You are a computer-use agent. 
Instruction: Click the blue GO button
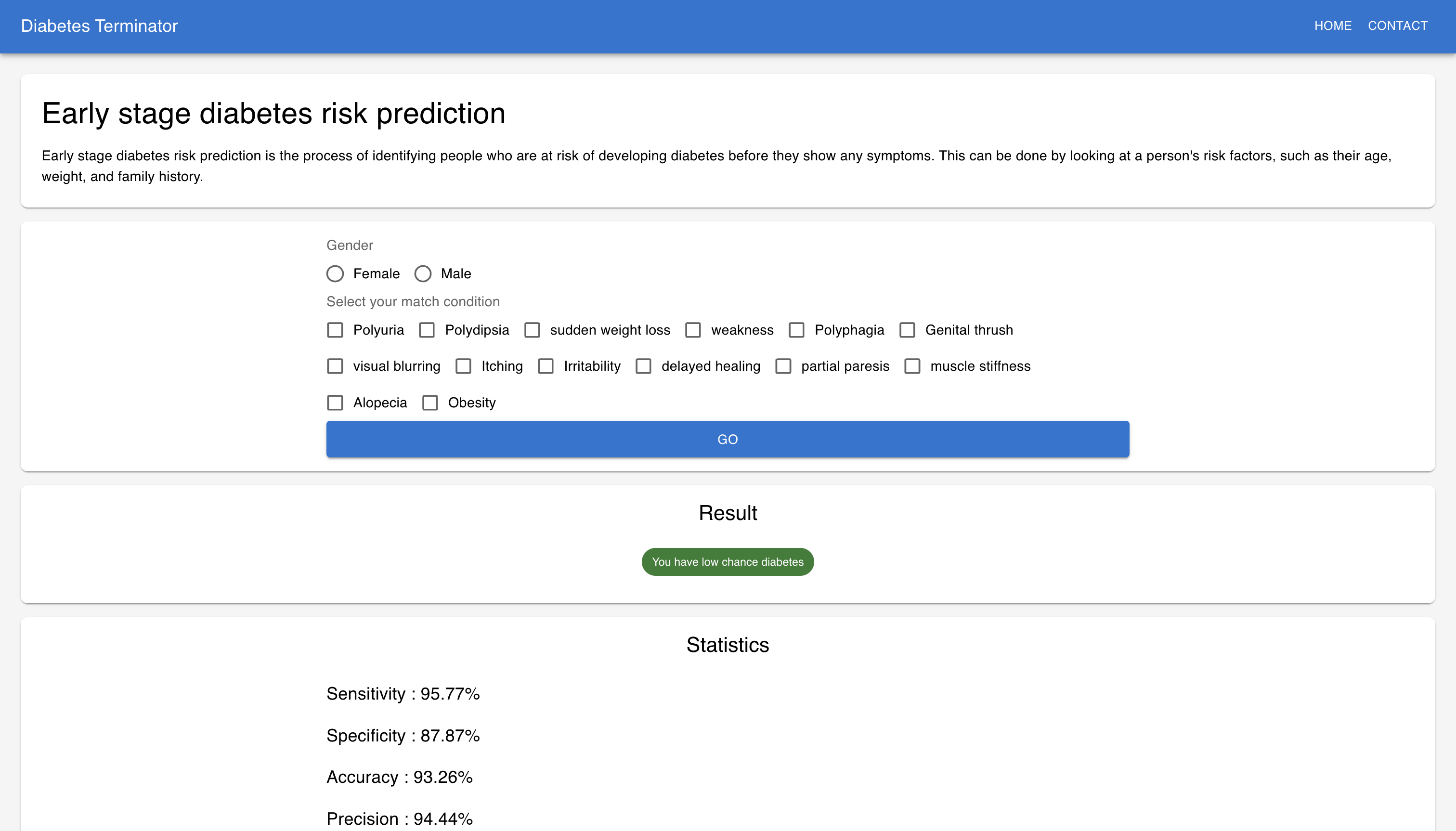(x=728, y=440)
